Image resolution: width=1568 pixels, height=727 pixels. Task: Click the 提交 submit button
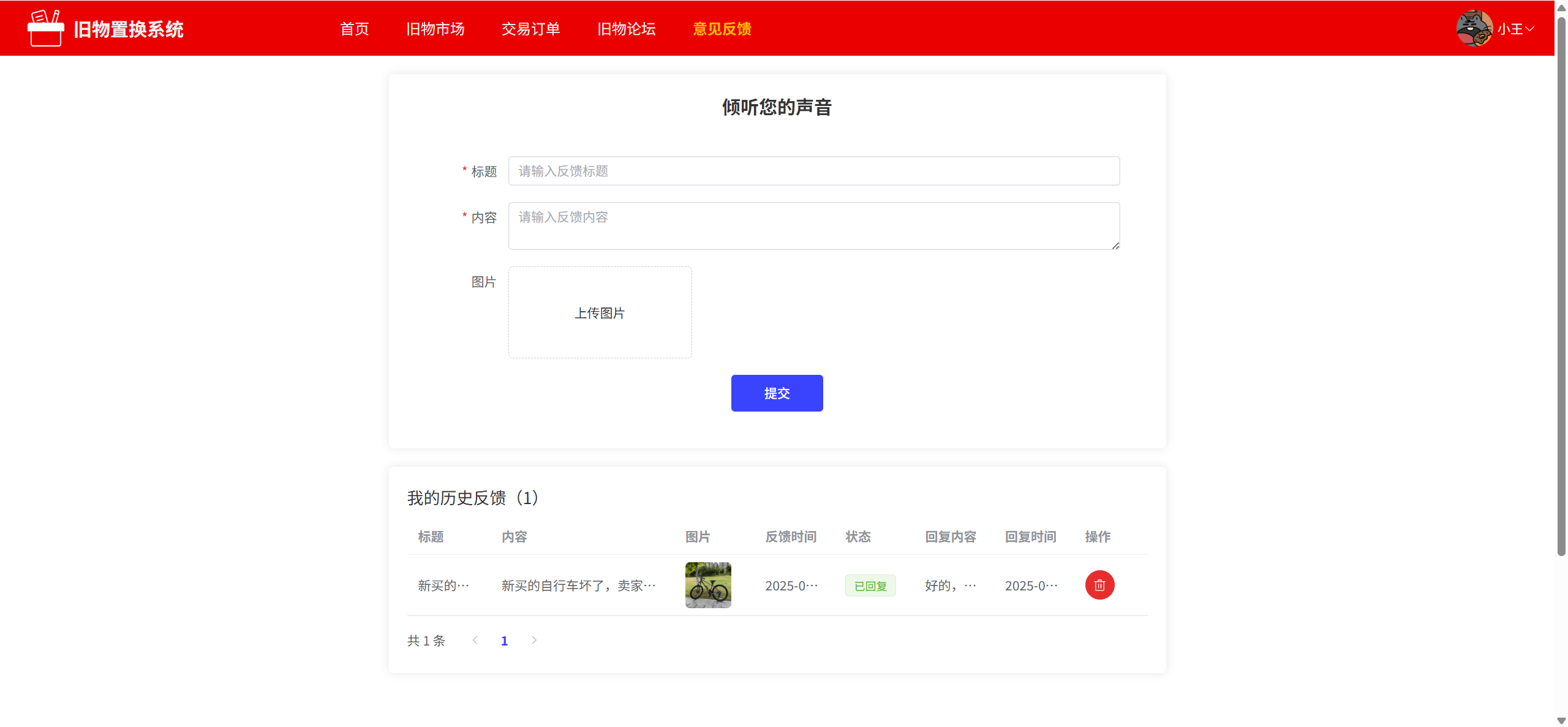click(x=777, y=393)
